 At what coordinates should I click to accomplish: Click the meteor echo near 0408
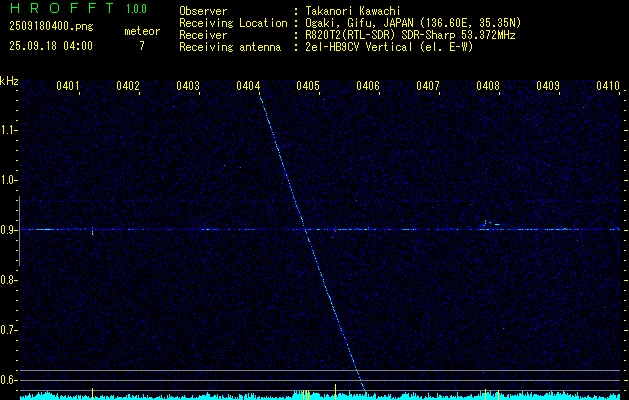pyautogui.click(x=491, y=223)
